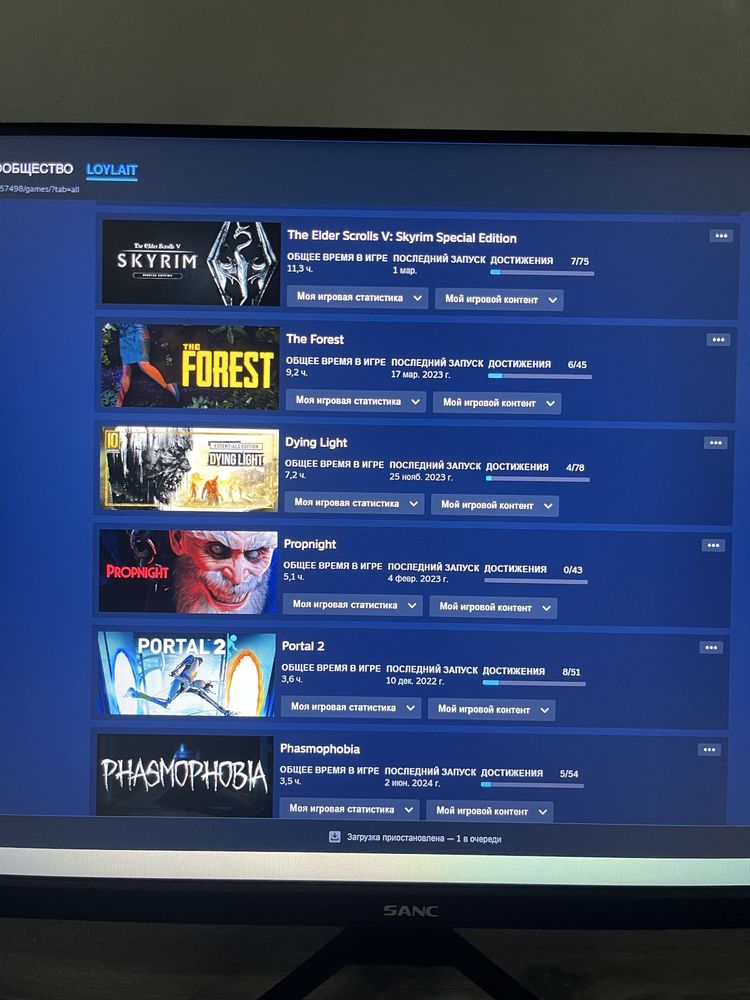Open the Dying Light title link

[316, 443]
